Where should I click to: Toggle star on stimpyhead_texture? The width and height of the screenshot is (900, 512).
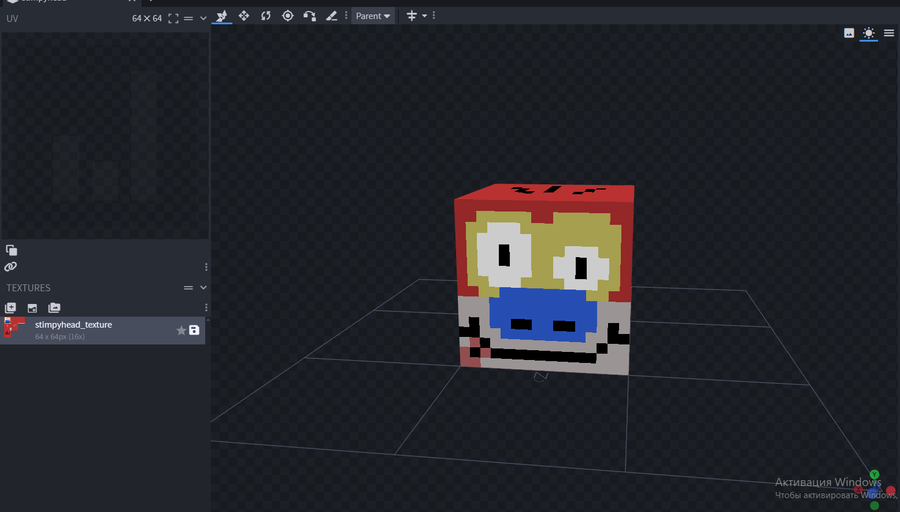click(x=181, y=330)
